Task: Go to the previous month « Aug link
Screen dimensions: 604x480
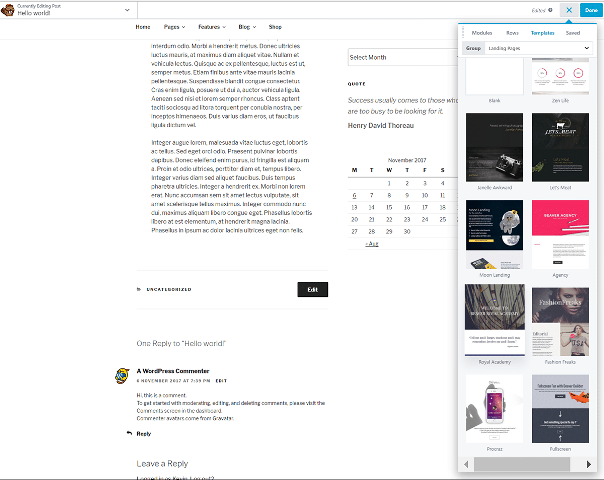Action: pyautogui.click(x=372, y=243)
